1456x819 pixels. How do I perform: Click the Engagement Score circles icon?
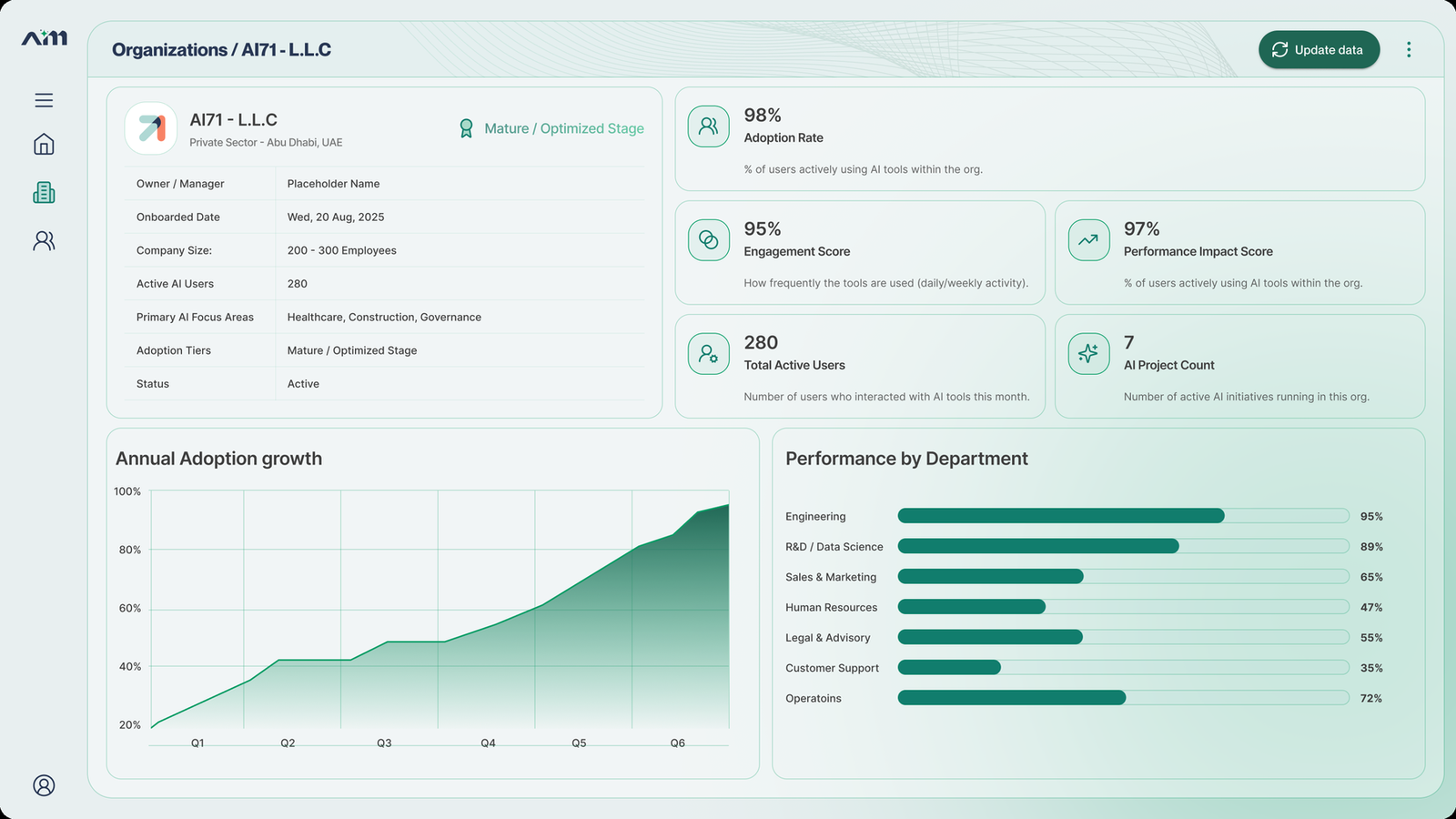(x=708, y=240)
